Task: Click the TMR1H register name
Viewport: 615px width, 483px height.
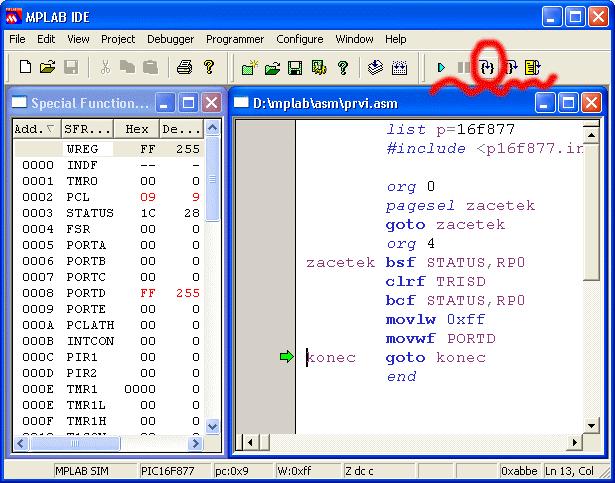Action: pos(86,421)
